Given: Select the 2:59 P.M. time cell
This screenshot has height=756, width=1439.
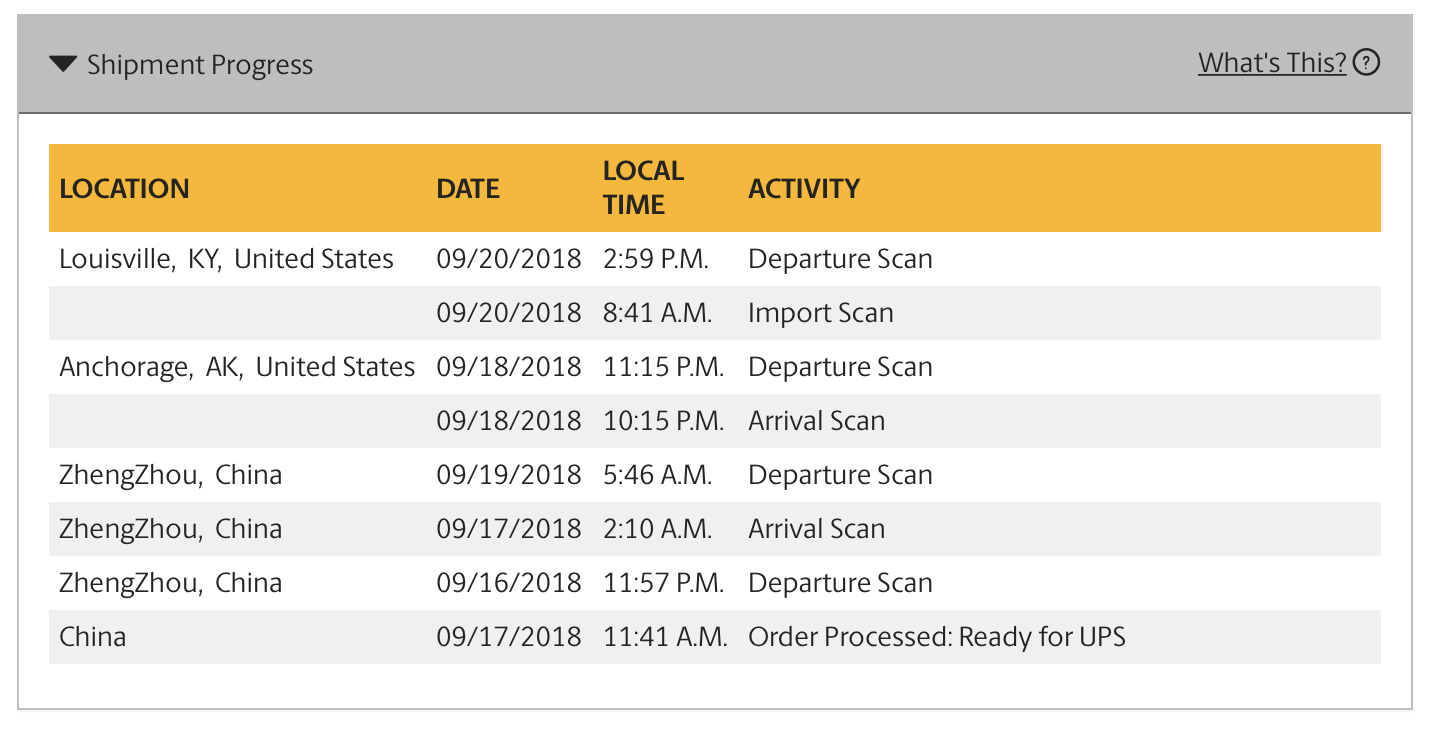Looking at the screenshot, I should coord(656,259).
